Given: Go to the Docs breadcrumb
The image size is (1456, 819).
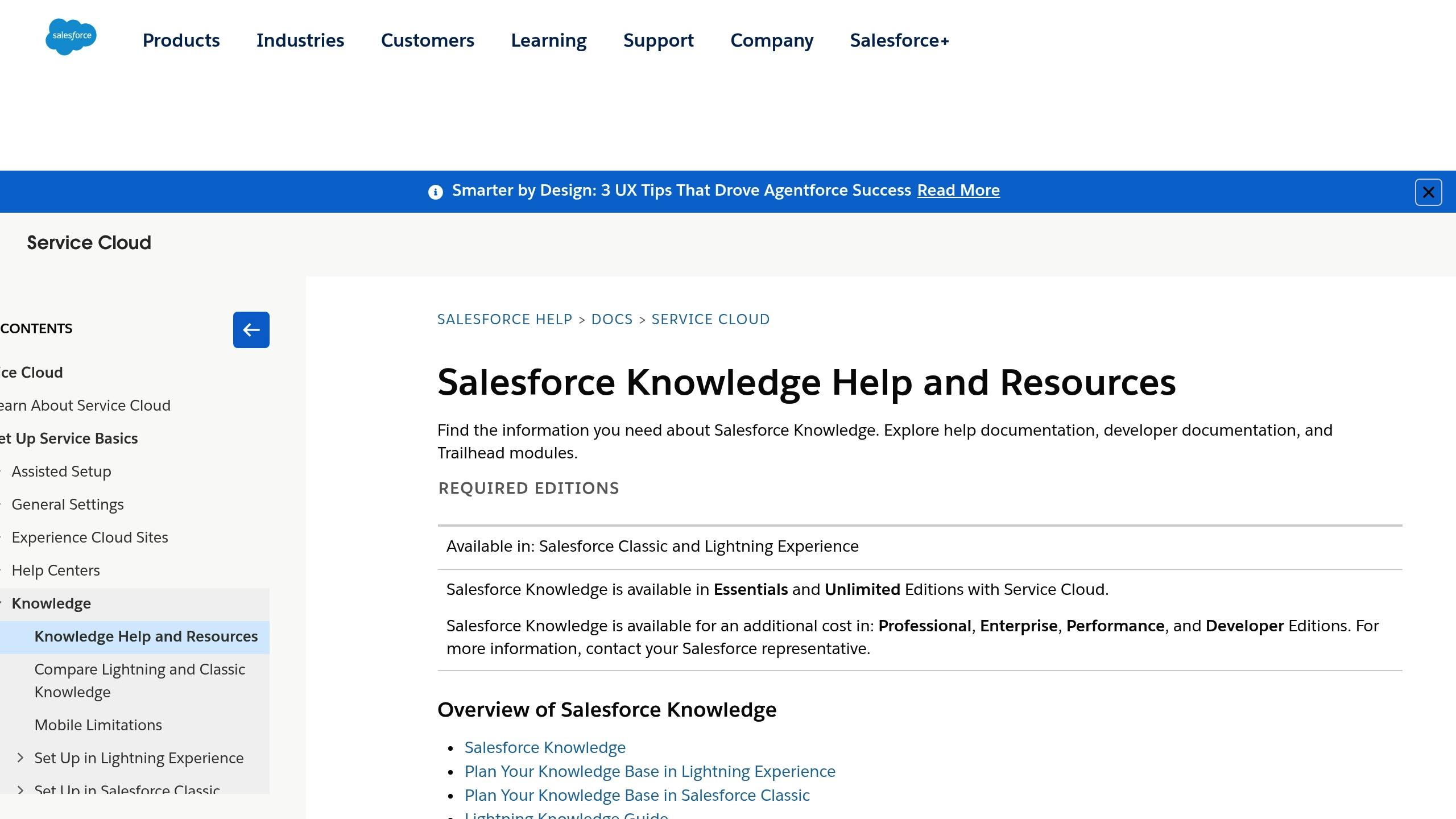Looking at the screenshot, I should (x=612, y=320).
